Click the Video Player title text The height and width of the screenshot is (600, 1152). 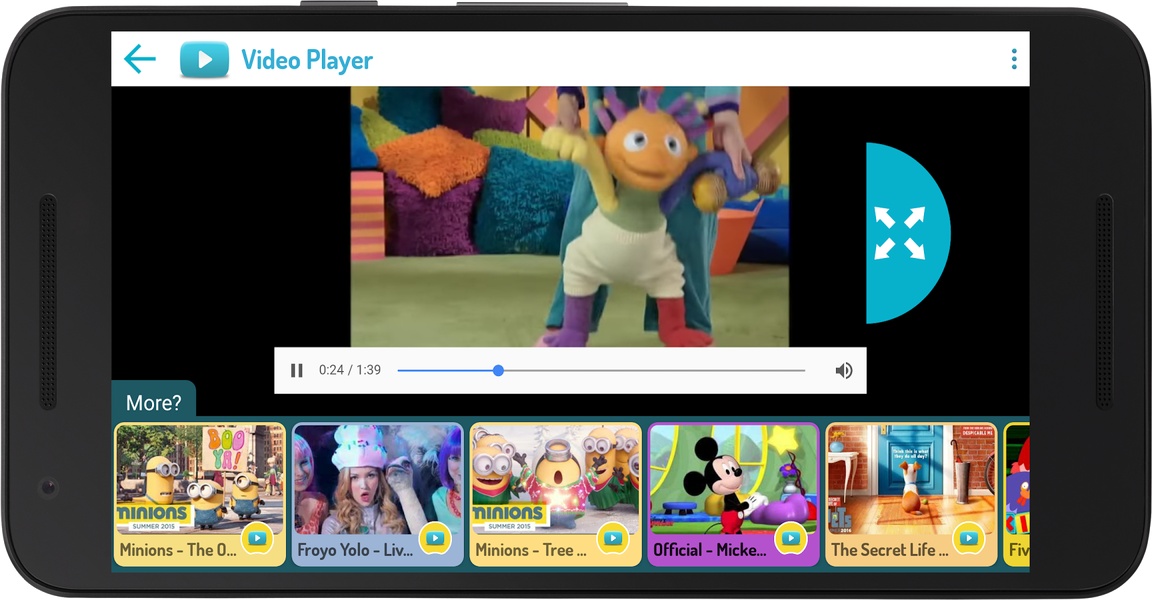point(307,59)
